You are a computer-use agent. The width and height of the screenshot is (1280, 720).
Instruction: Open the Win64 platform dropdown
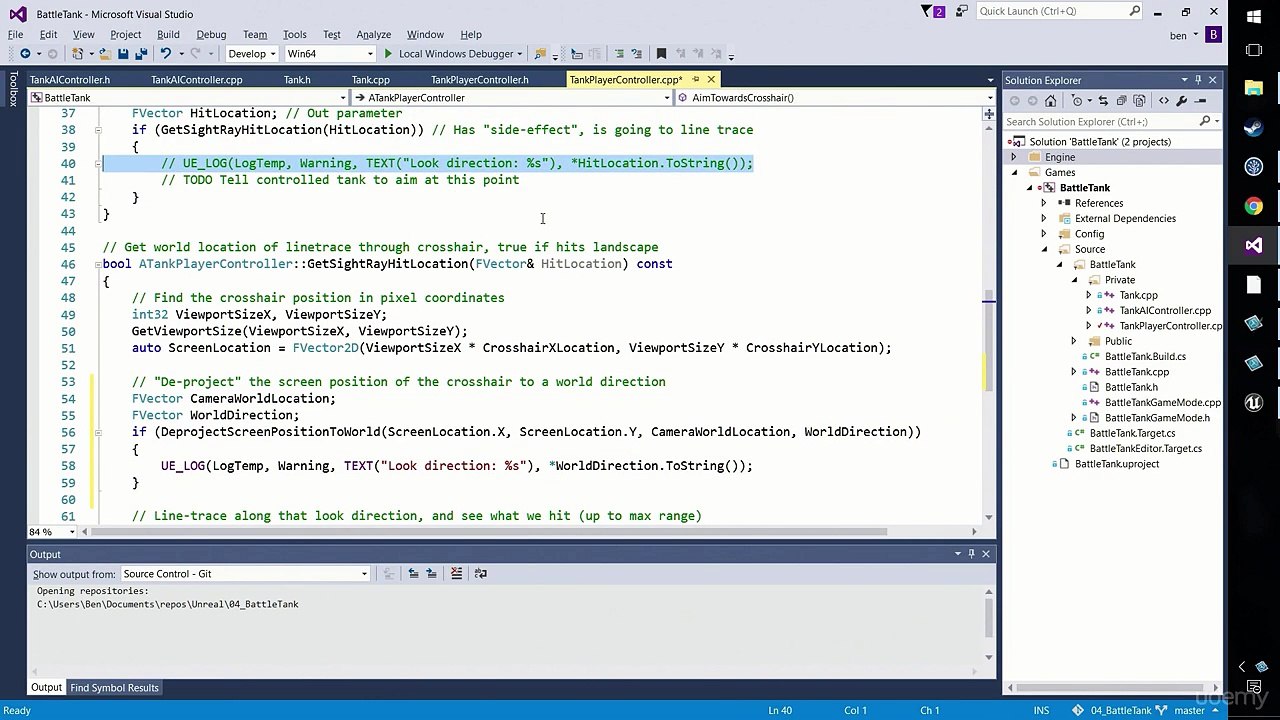329,54
